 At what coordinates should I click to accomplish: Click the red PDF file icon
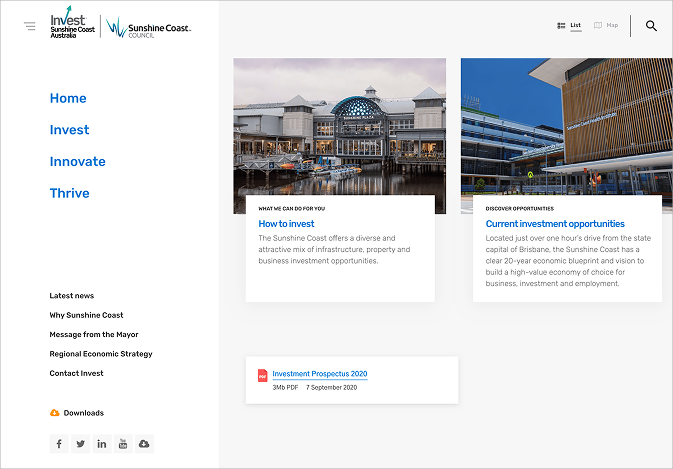click(262, 375)
